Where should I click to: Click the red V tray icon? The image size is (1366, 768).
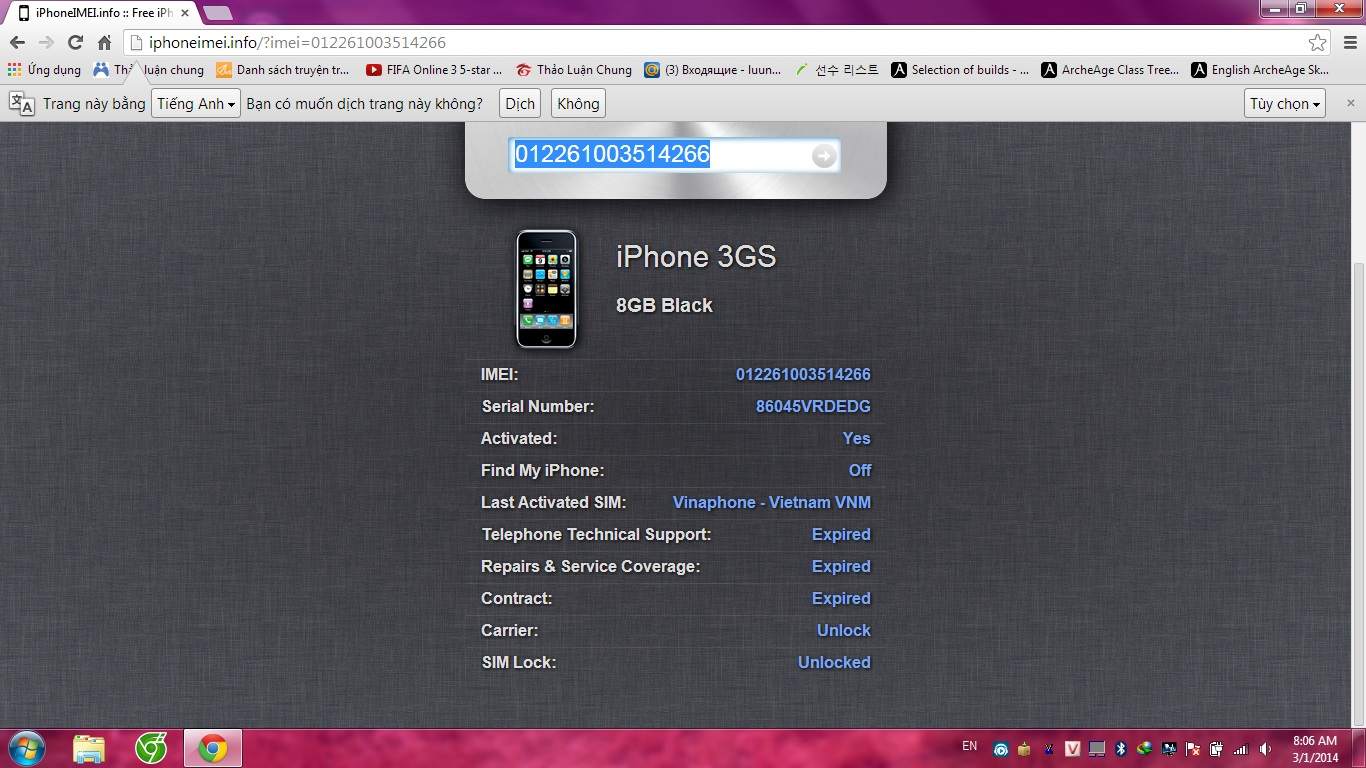pos(1073,749)
